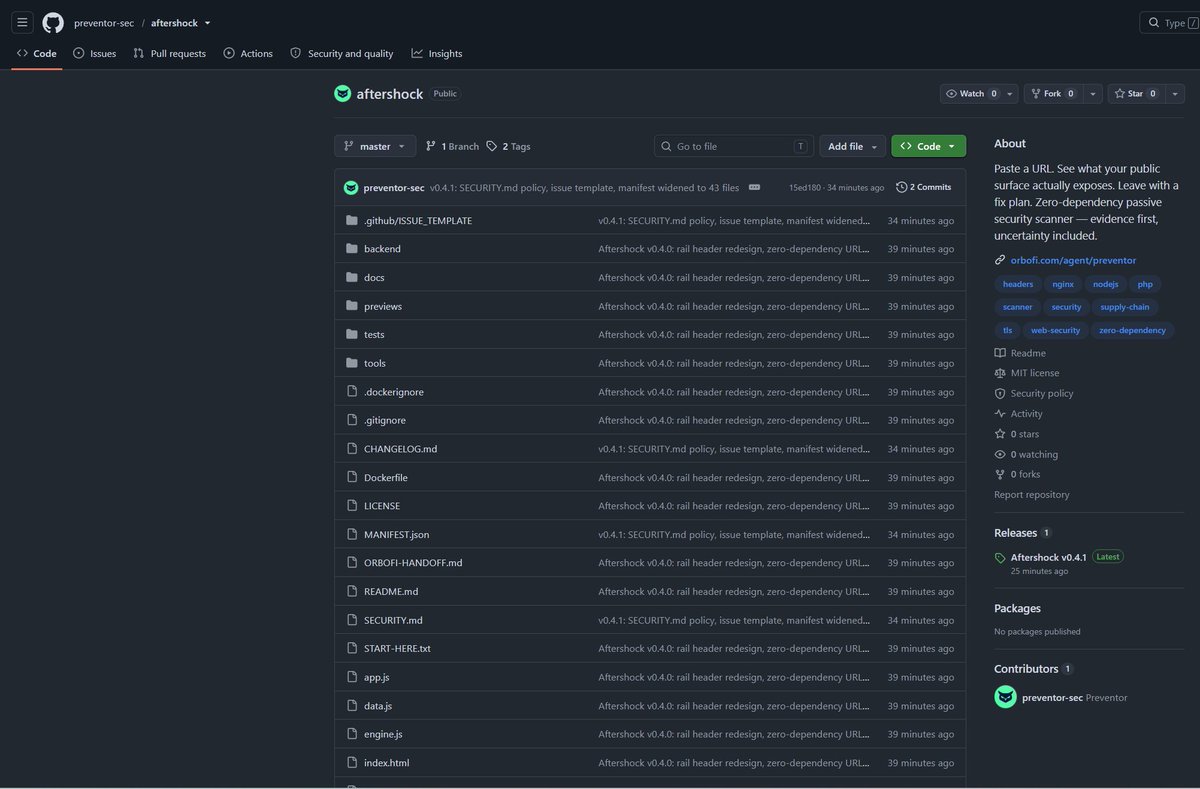The height and width of the screenshot is (789, 1200).
Task: Open the green Code dropdown button
Action: coord(928,146)
